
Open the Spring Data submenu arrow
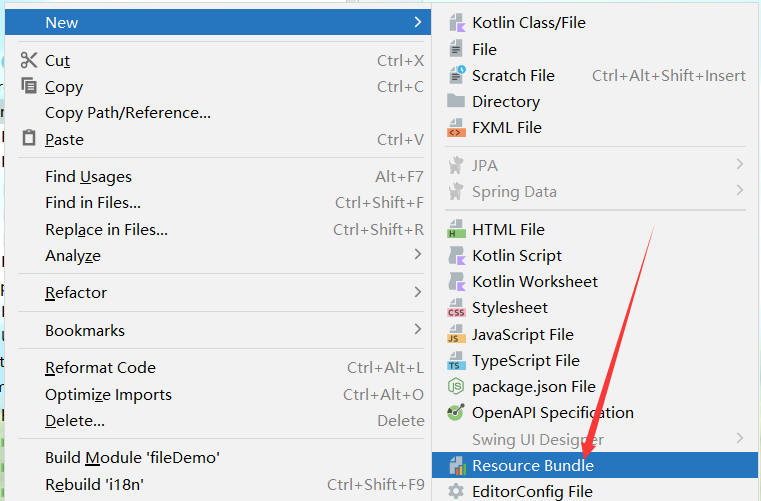(739, 191)
